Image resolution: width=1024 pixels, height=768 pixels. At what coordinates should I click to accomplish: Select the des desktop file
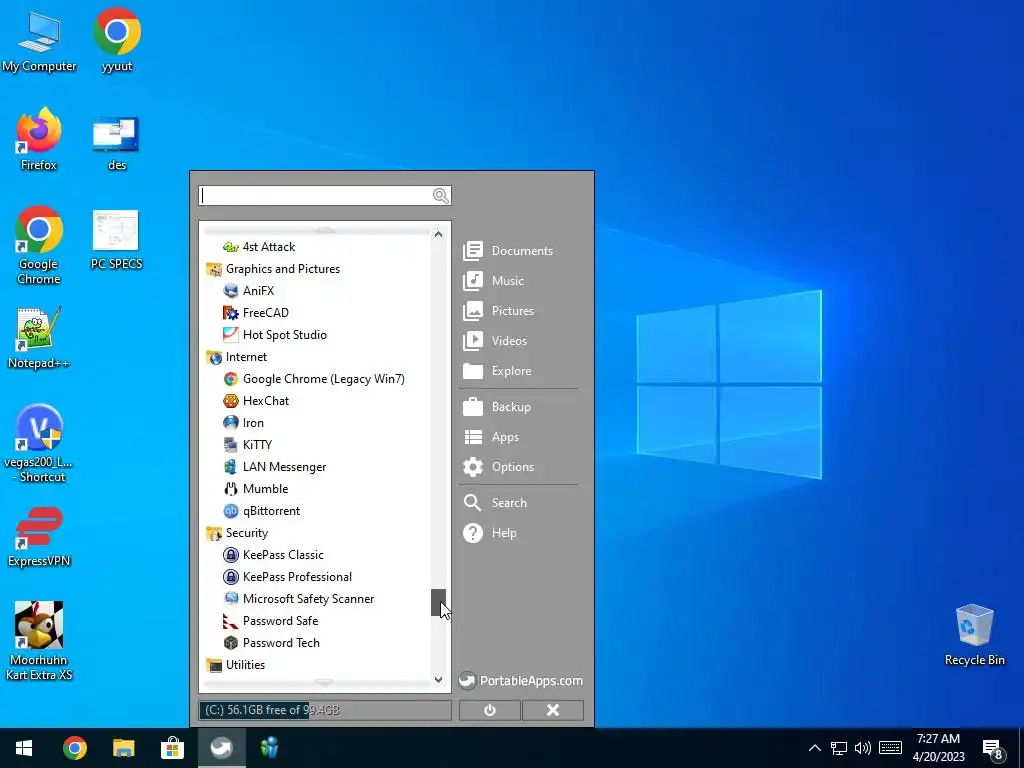(x=116, y=143)
